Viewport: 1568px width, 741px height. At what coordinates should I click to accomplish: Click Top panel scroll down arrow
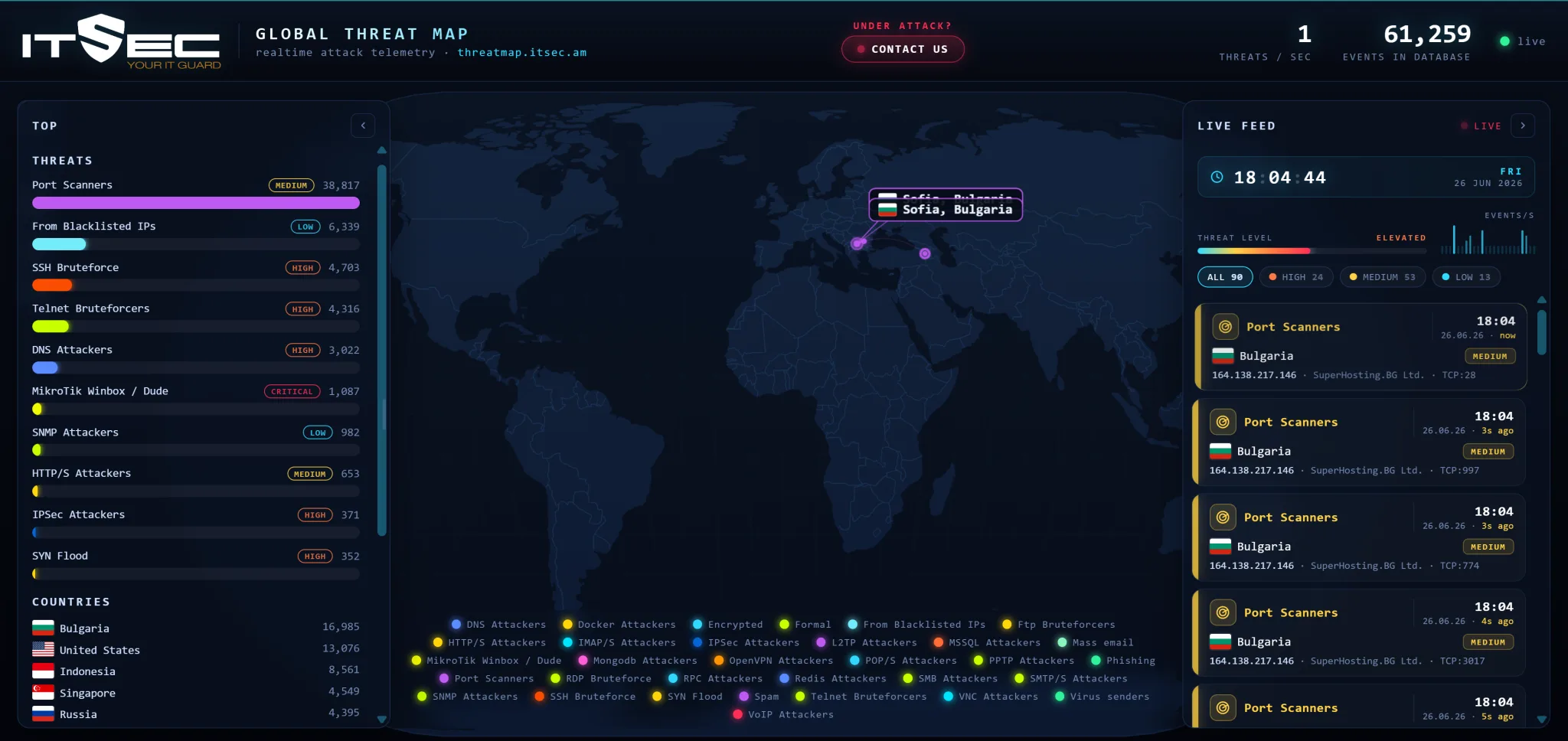click(382, 720)
